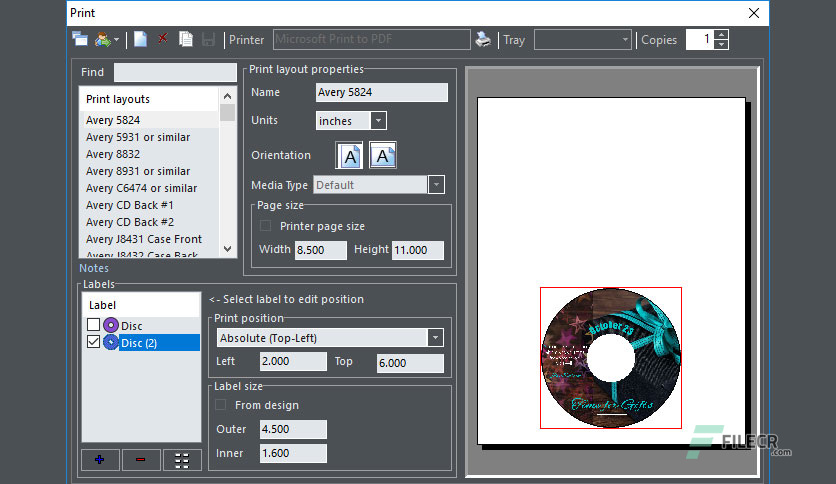Copy the print layout with duplicate icon
The image size is (836, 484).
186,39
